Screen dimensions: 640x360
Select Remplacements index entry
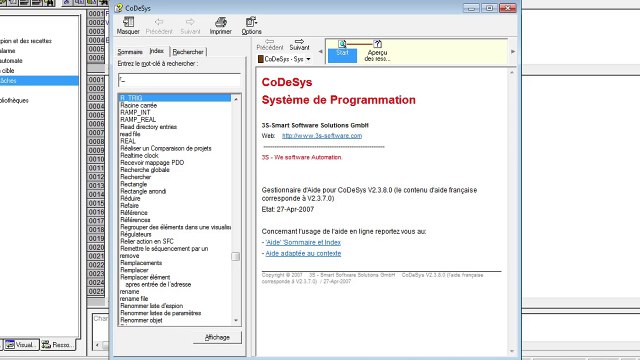click(141, 263)
